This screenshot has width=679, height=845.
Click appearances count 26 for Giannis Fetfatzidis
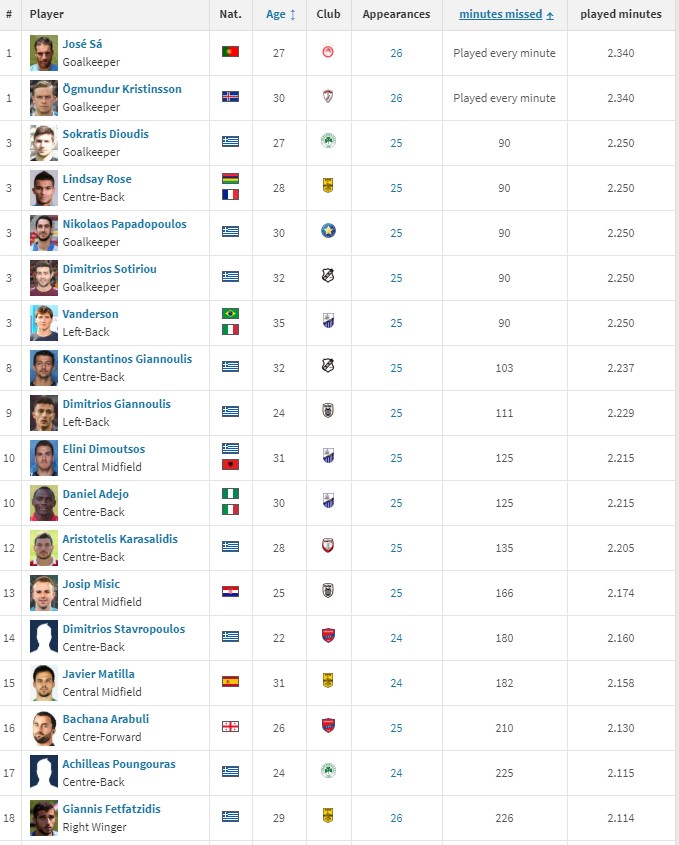click(x=396, y=818)
